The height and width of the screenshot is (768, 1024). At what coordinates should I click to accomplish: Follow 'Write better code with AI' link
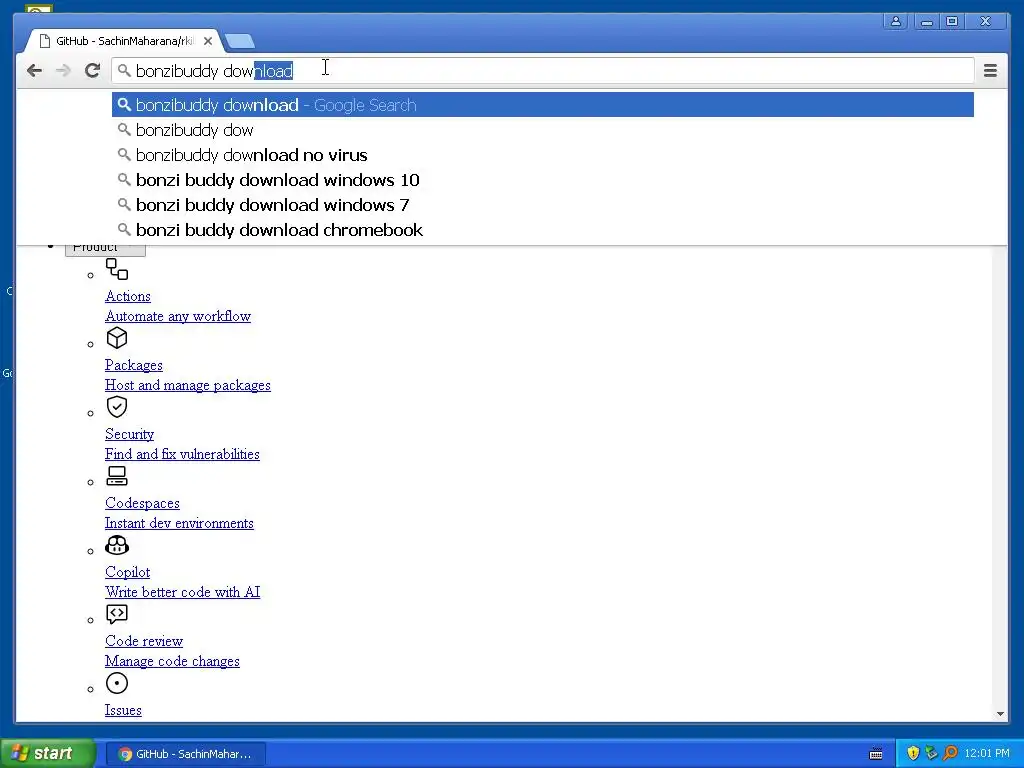click(182, 592)
